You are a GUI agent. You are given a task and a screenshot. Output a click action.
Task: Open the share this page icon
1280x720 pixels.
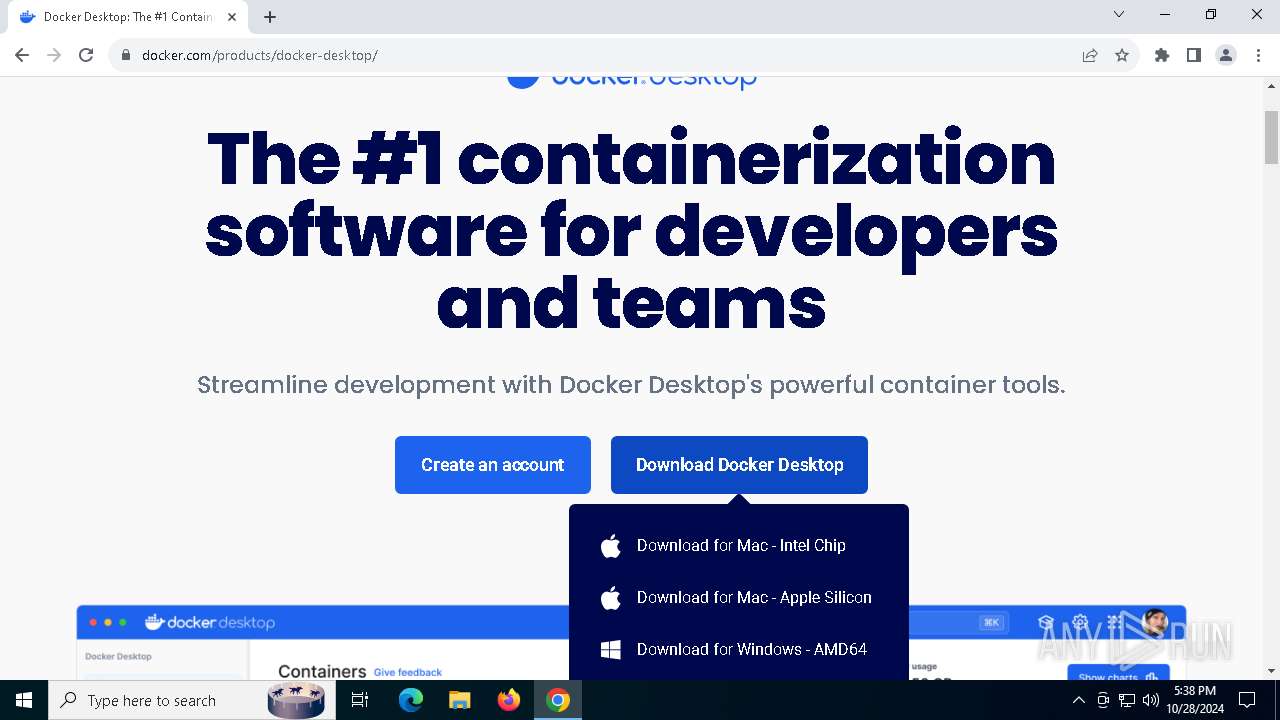click(x=1090, y=55)
